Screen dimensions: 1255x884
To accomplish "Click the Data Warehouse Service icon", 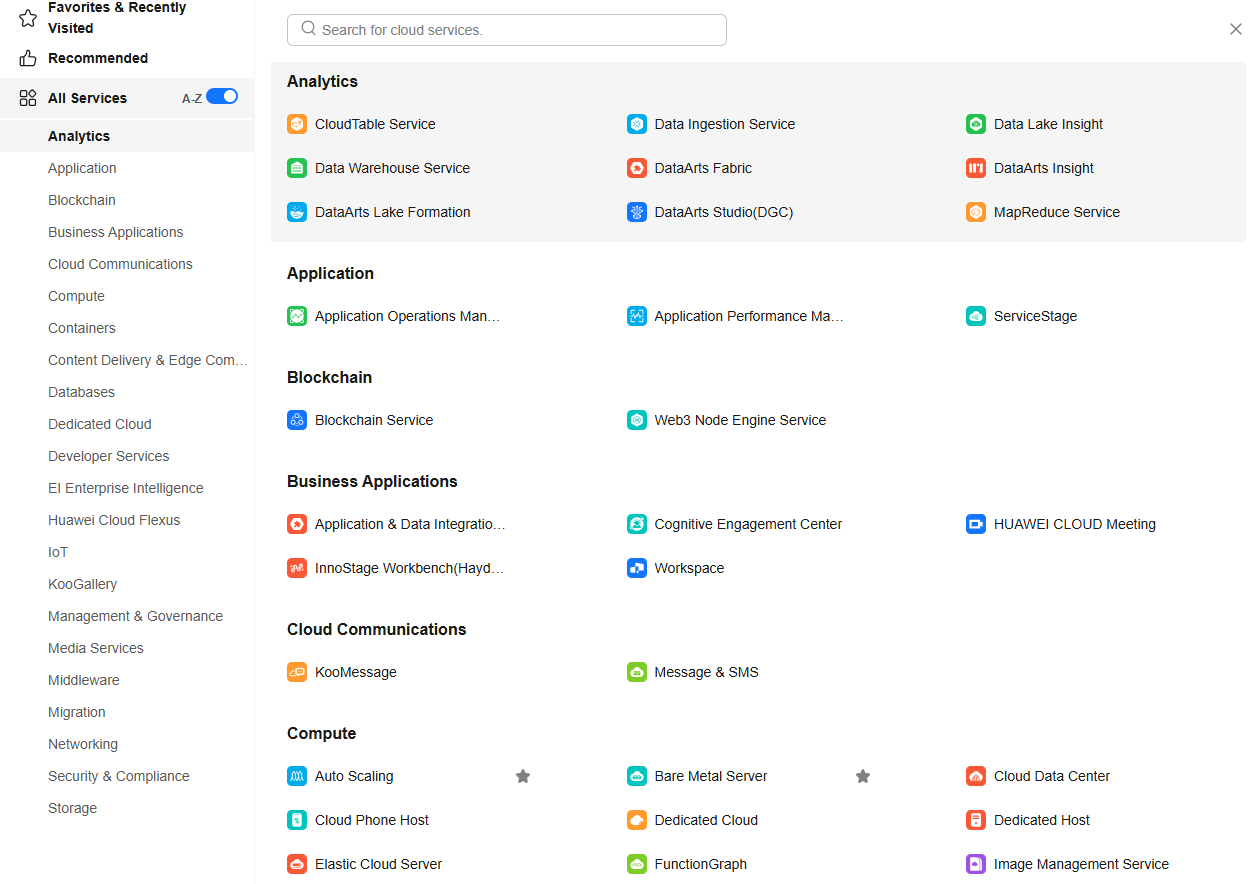I will 297,168.
